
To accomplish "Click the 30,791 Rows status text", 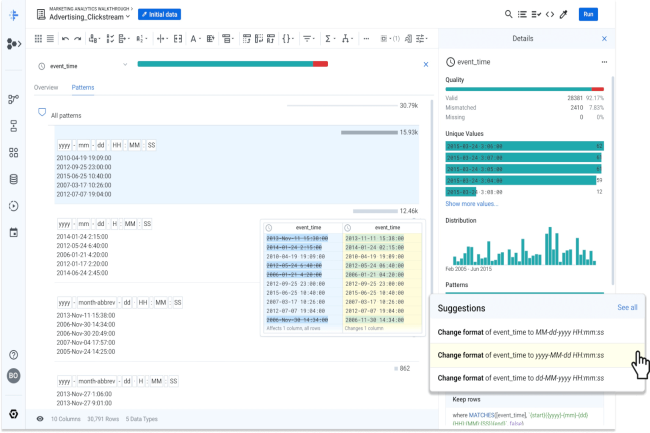I will click(103, 419).
